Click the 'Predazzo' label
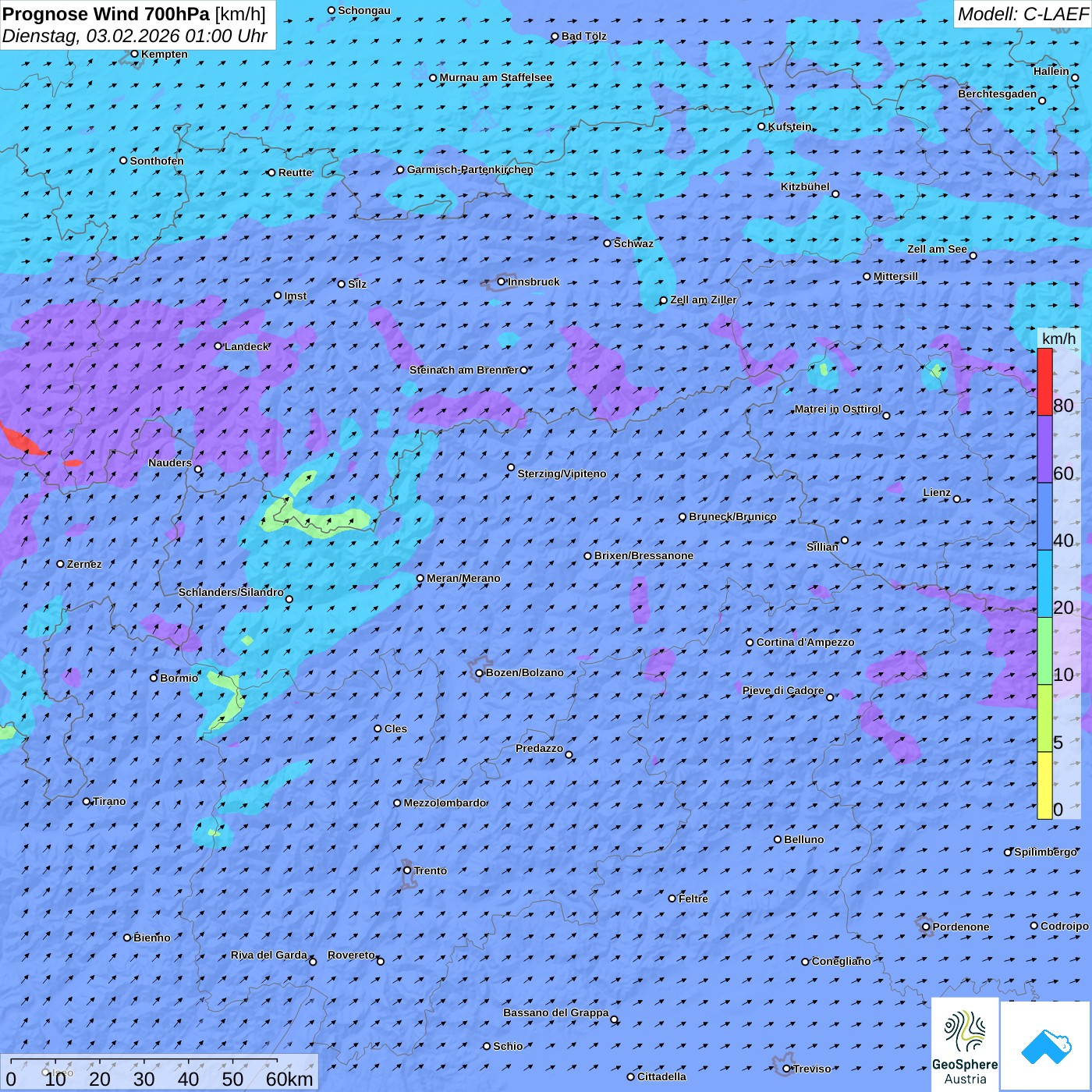Viewport: 1092px width, 1092px height. 539,748
